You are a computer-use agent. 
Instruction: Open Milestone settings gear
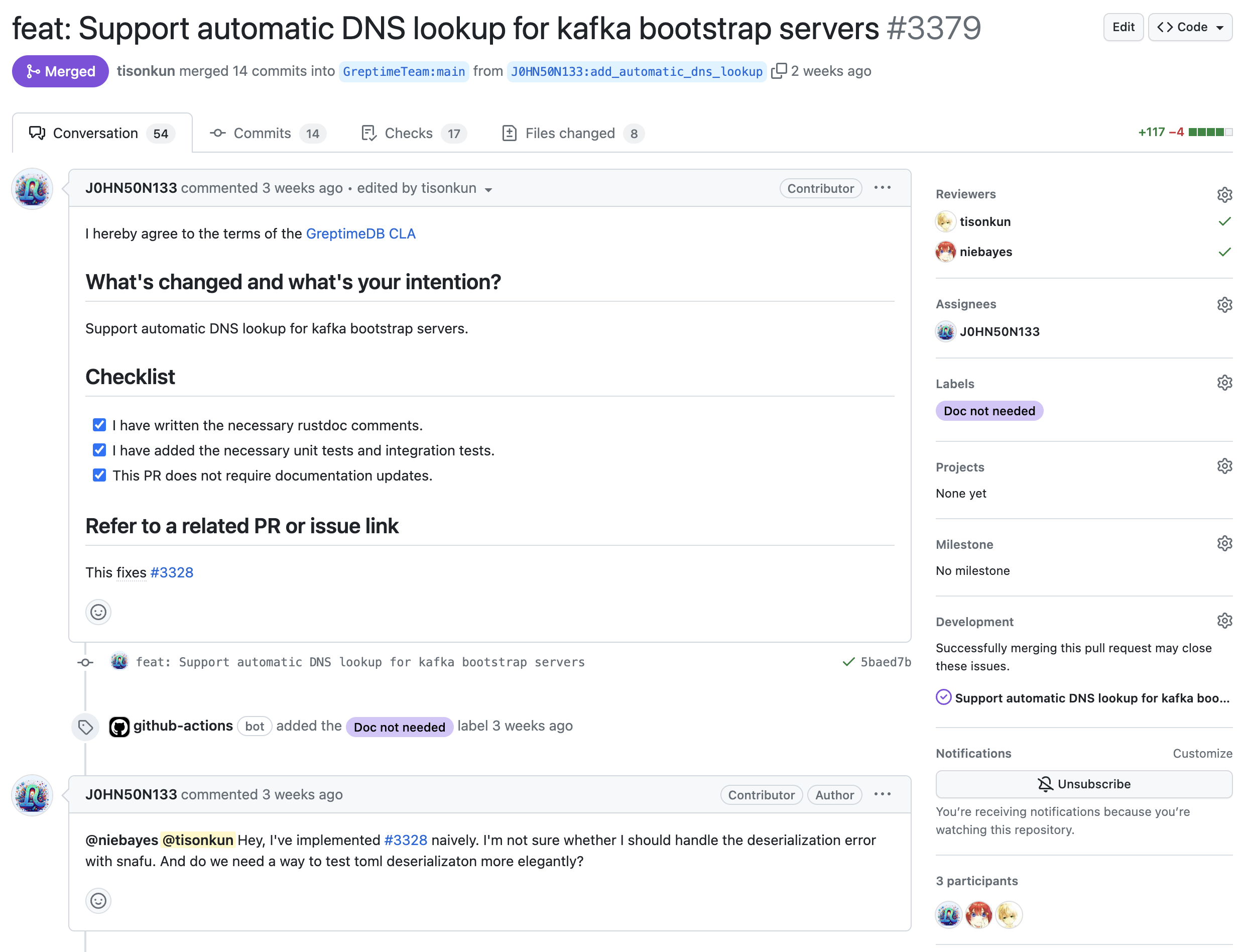coord(1224,543)
